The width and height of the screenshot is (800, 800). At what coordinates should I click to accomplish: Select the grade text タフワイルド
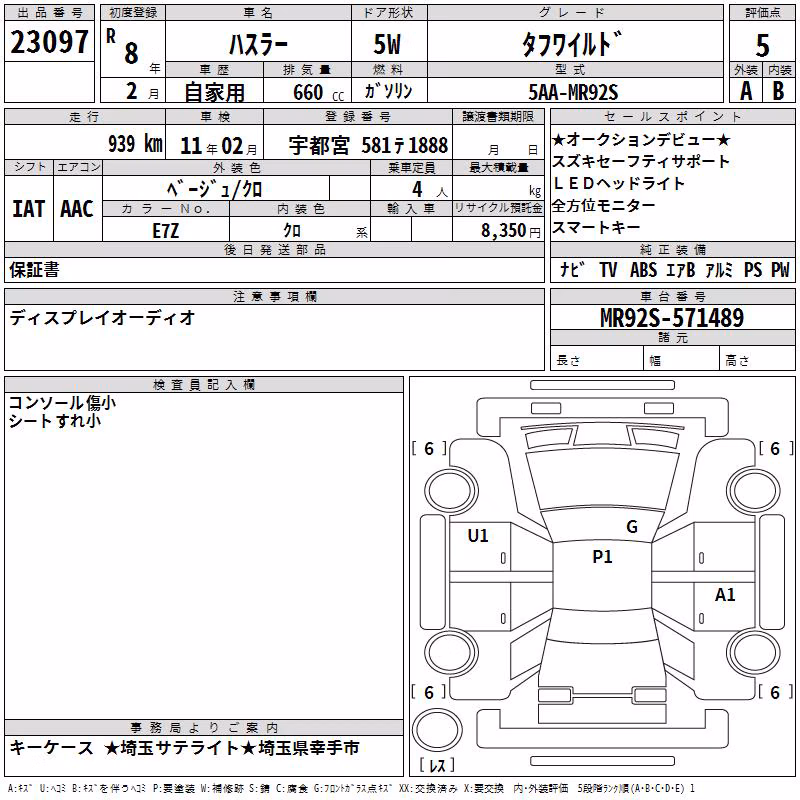572,44
